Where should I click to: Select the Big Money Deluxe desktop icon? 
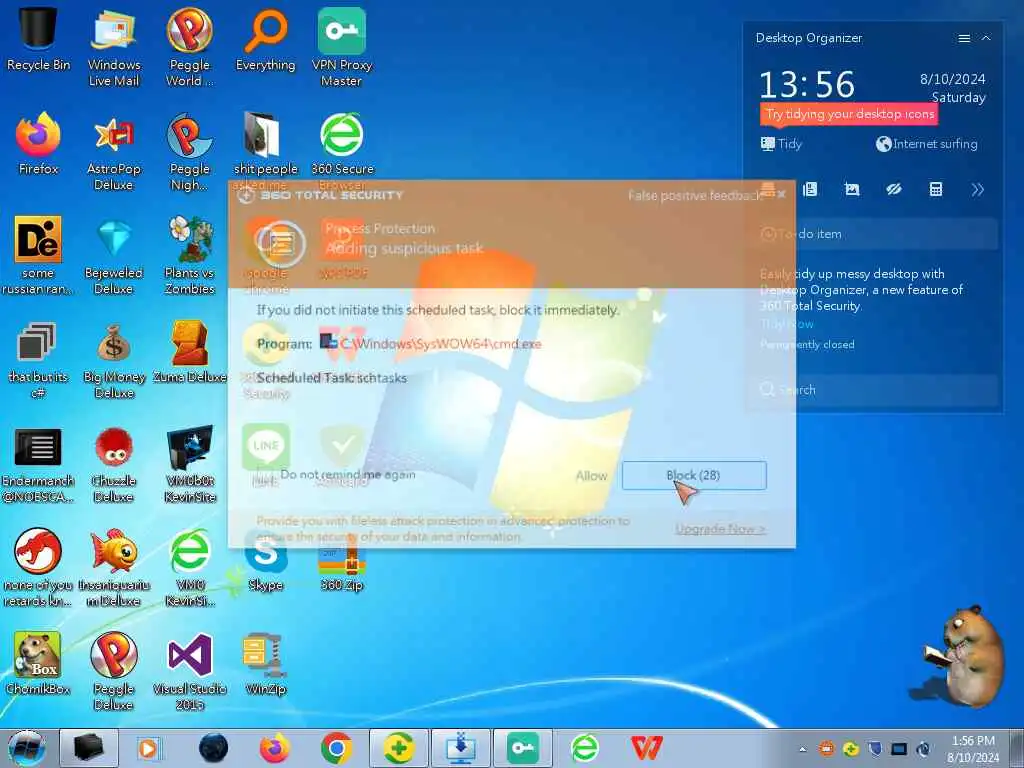[114, 360]
